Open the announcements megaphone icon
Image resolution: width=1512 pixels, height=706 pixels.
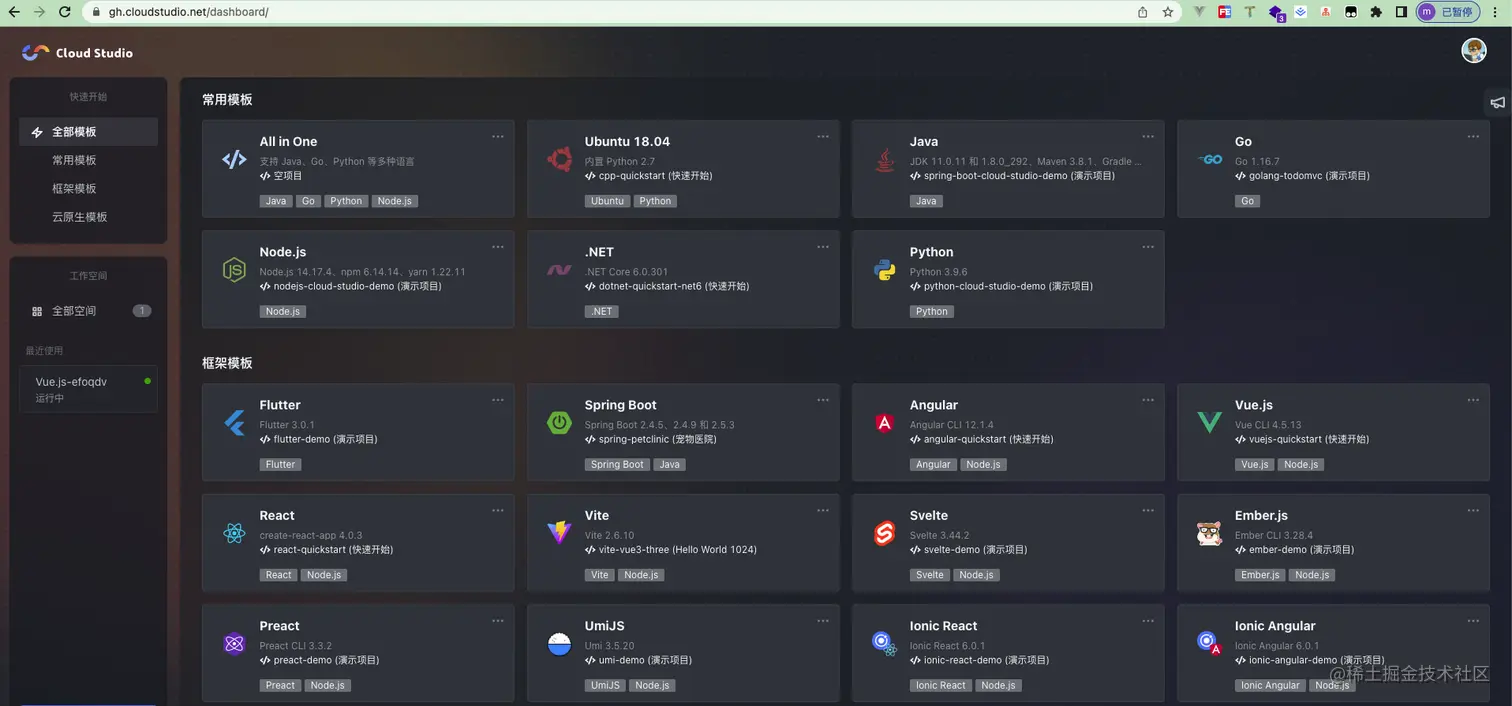(1498, 102)
